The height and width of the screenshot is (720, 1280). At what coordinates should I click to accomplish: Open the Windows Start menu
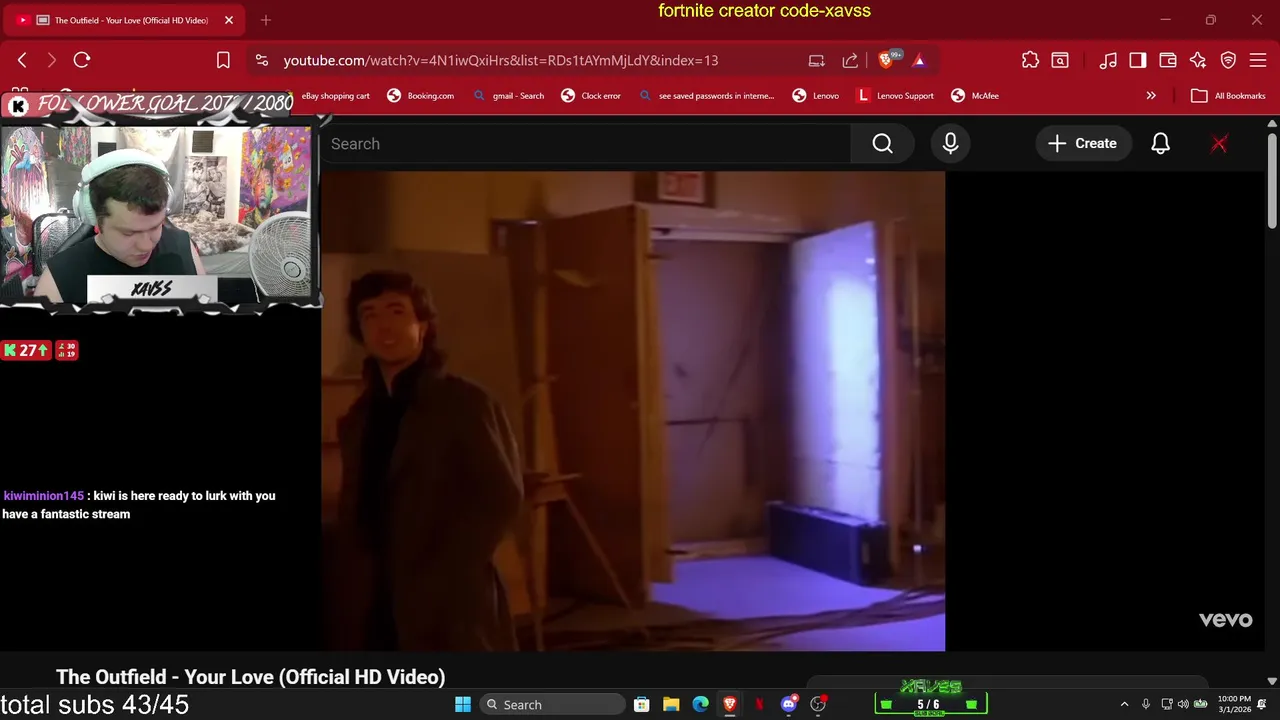(x=463, y=705)
